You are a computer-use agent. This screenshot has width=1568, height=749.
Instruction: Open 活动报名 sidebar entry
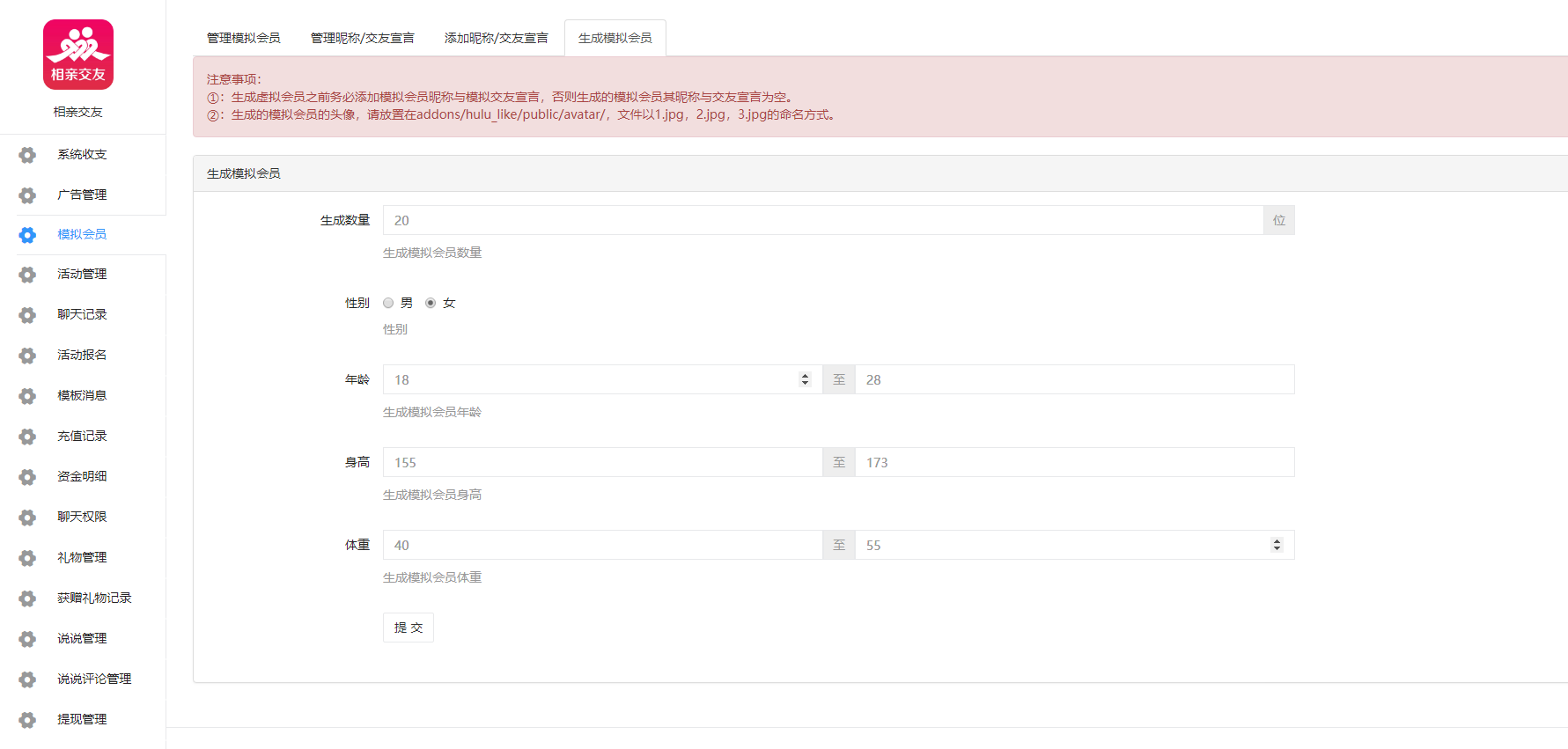(83, 356)
